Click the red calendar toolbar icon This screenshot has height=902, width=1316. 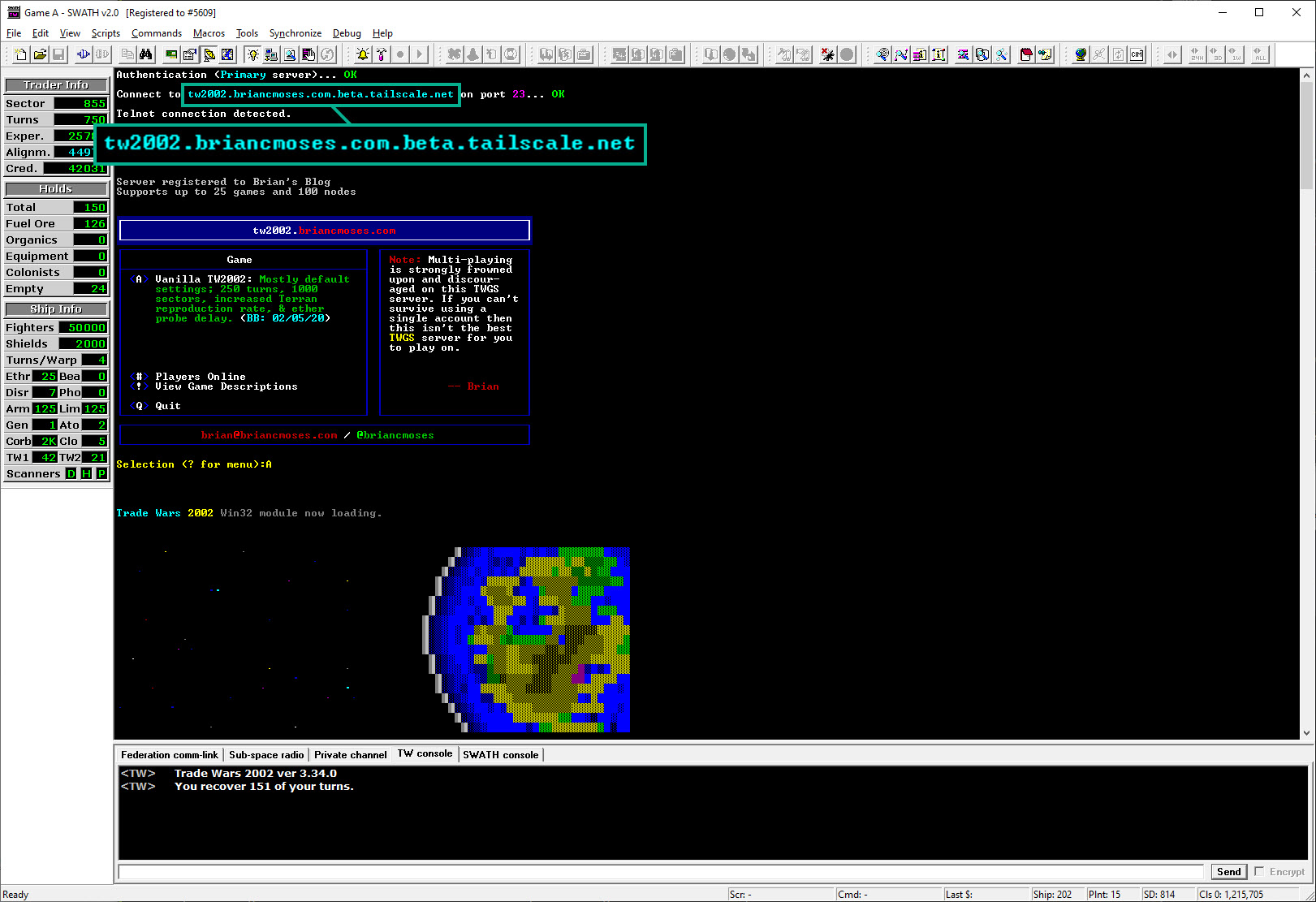coord(1025,54)
